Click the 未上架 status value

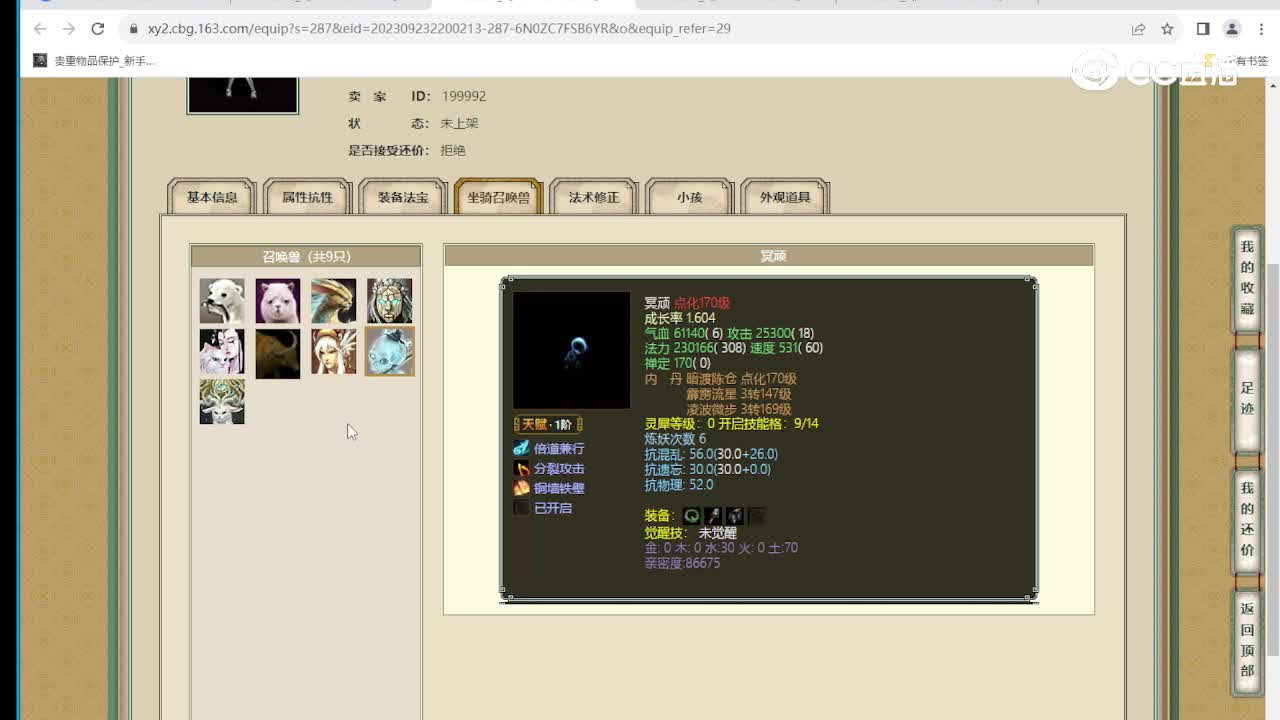coord(459,123)
